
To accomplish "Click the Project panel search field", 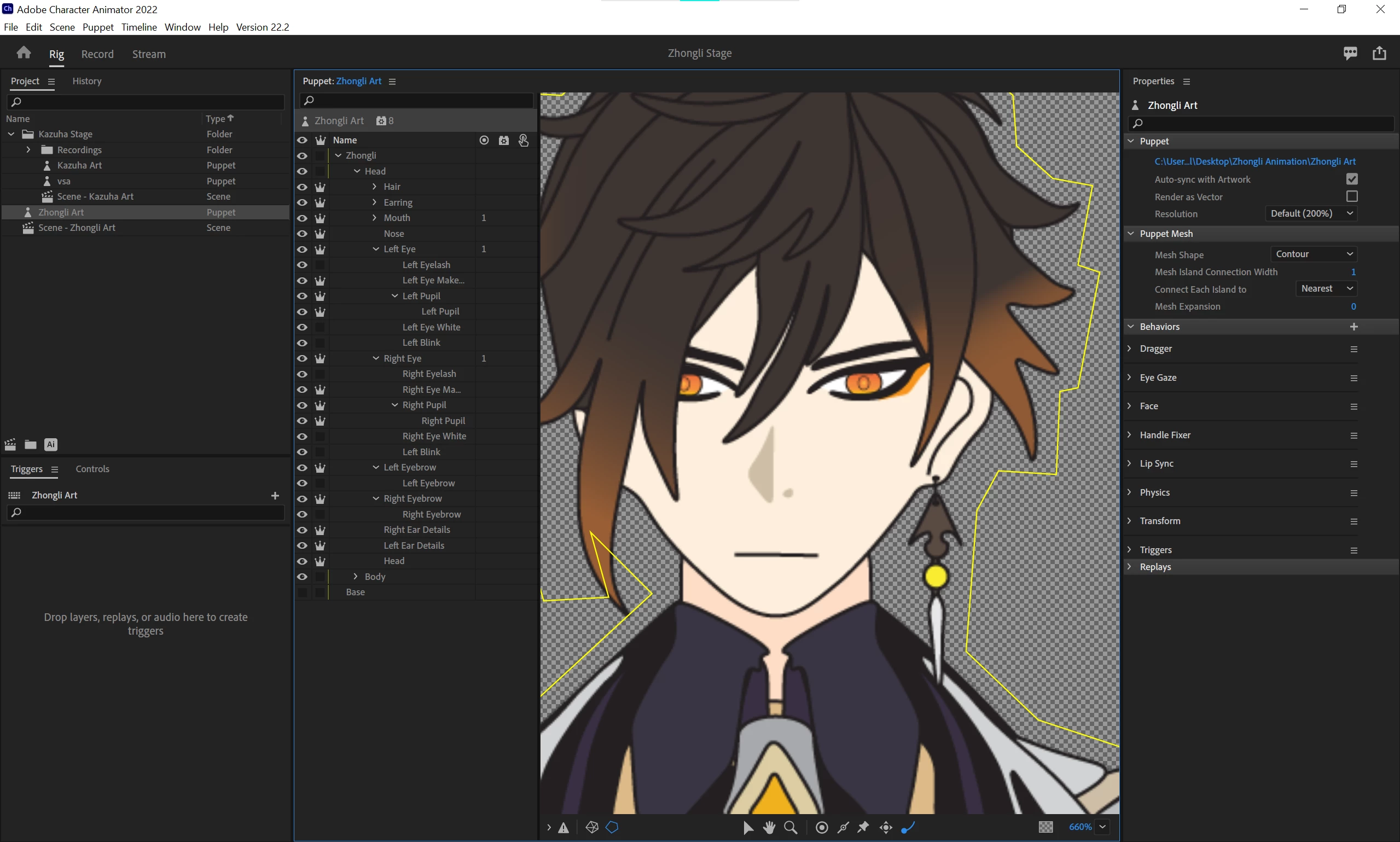I will point(148,102).
